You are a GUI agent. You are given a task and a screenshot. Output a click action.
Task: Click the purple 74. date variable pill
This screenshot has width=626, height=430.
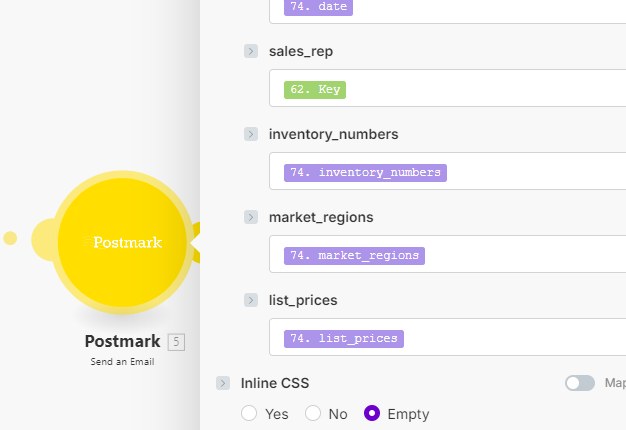[318, 7]
